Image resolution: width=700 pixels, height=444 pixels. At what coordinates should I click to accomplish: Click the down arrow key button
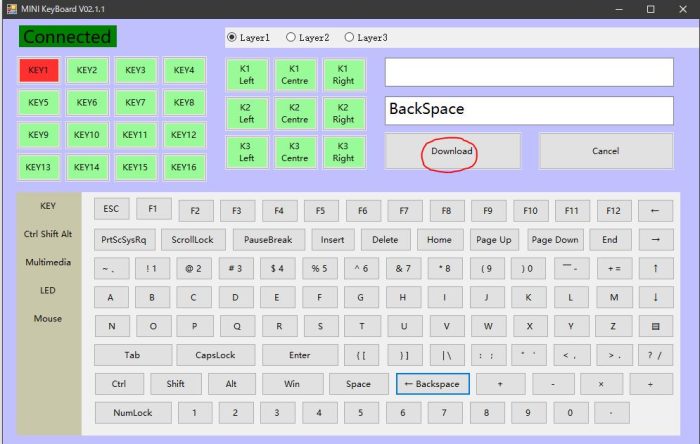click(x=655, y=297)
